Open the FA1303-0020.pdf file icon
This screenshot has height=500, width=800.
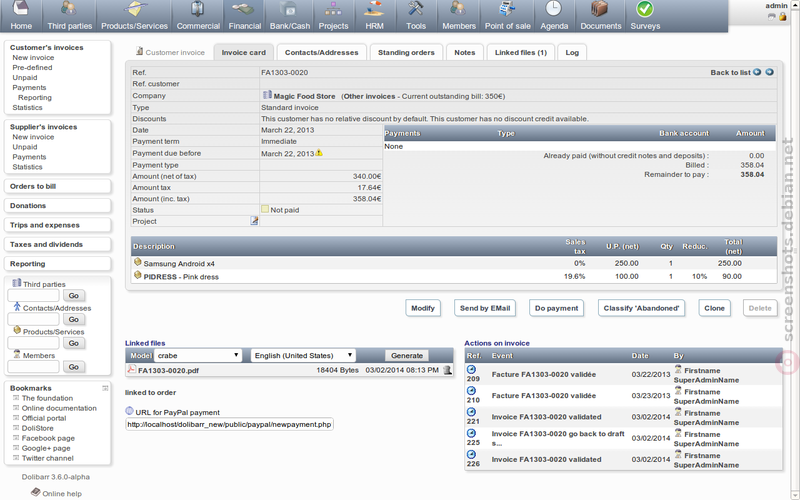tap(131, 369)
